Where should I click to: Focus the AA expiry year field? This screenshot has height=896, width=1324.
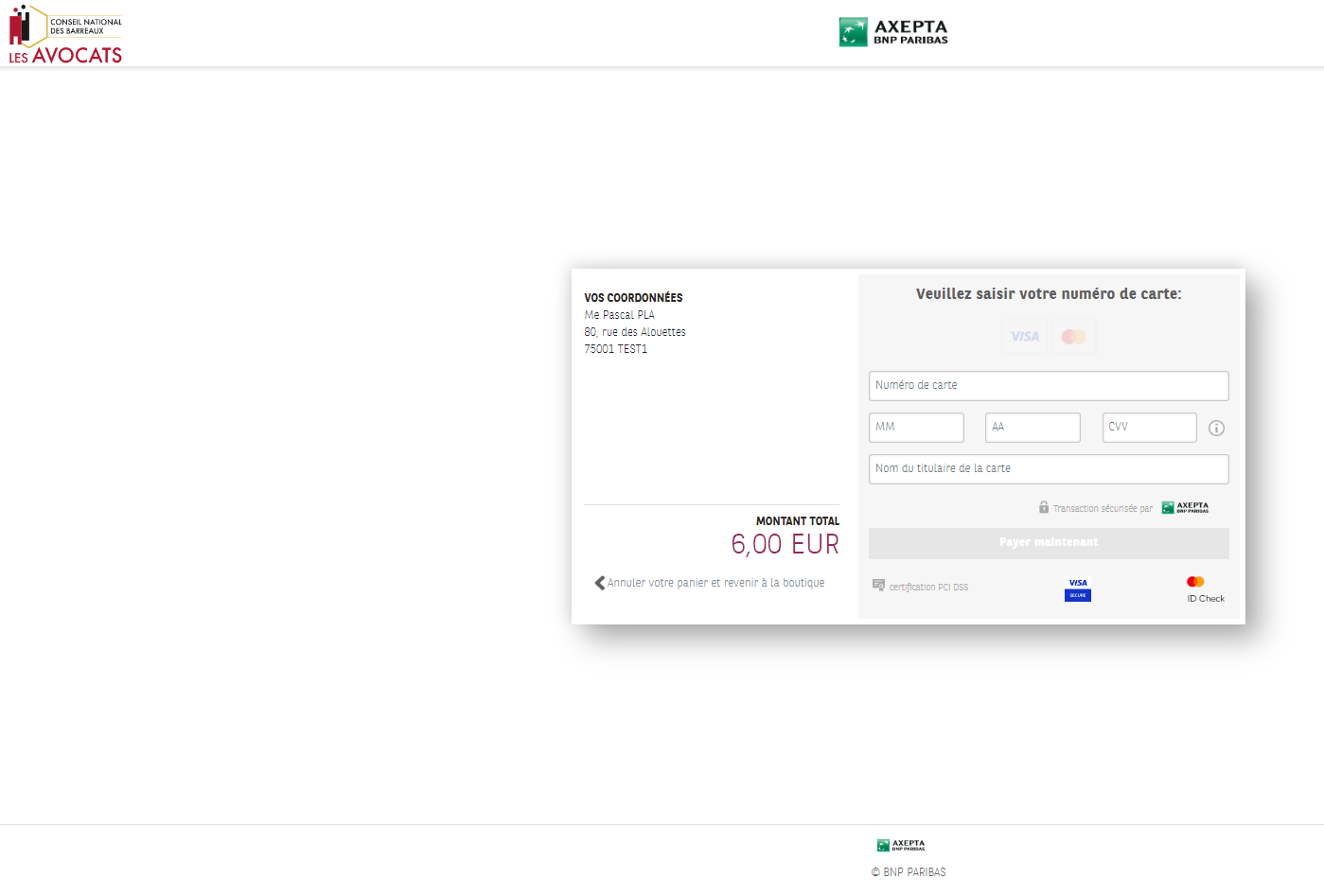[1033, 428]
